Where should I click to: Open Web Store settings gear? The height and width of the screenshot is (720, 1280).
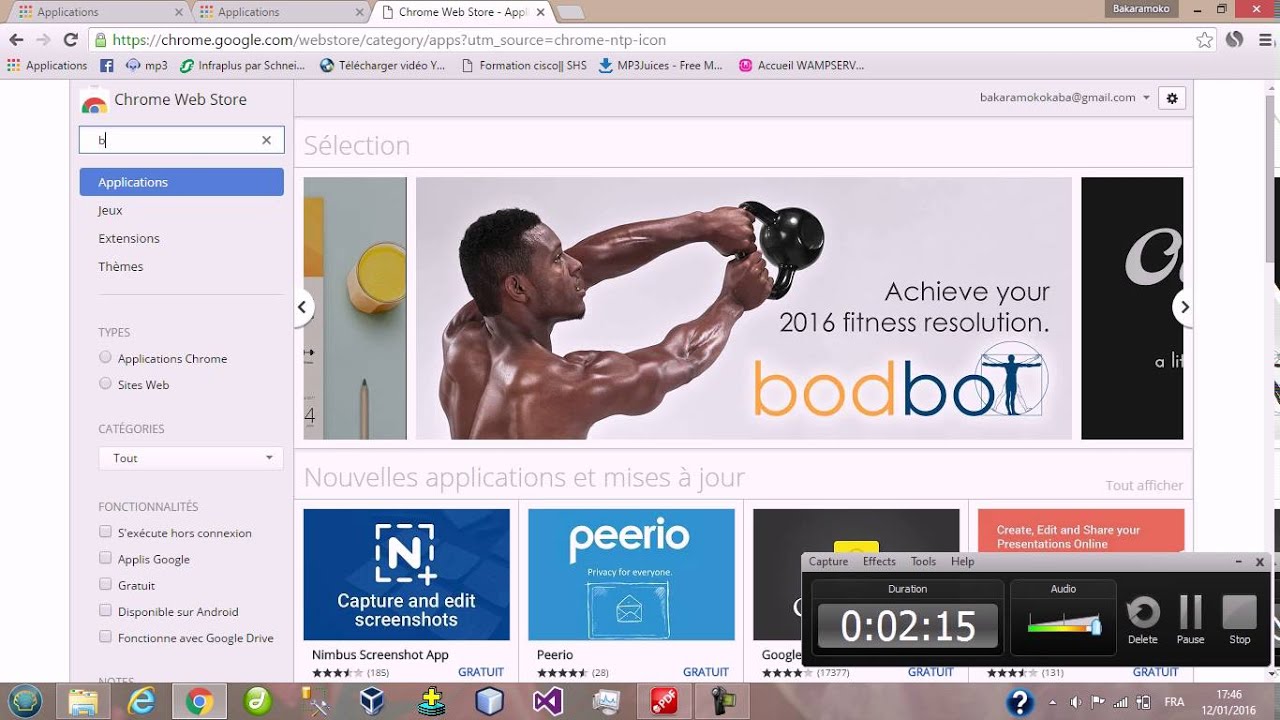click(1172, 98)
